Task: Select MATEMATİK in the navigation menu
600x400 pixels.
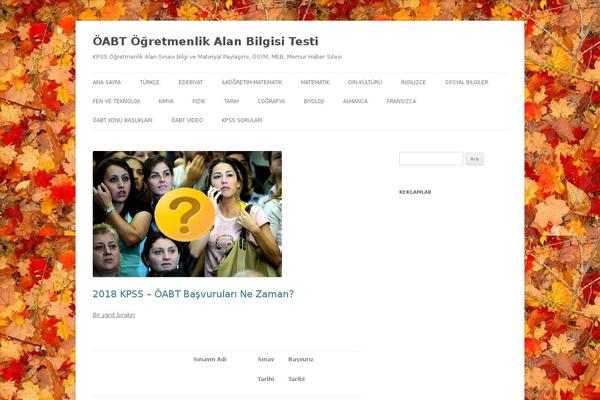Action: click(x=315, y=82)
